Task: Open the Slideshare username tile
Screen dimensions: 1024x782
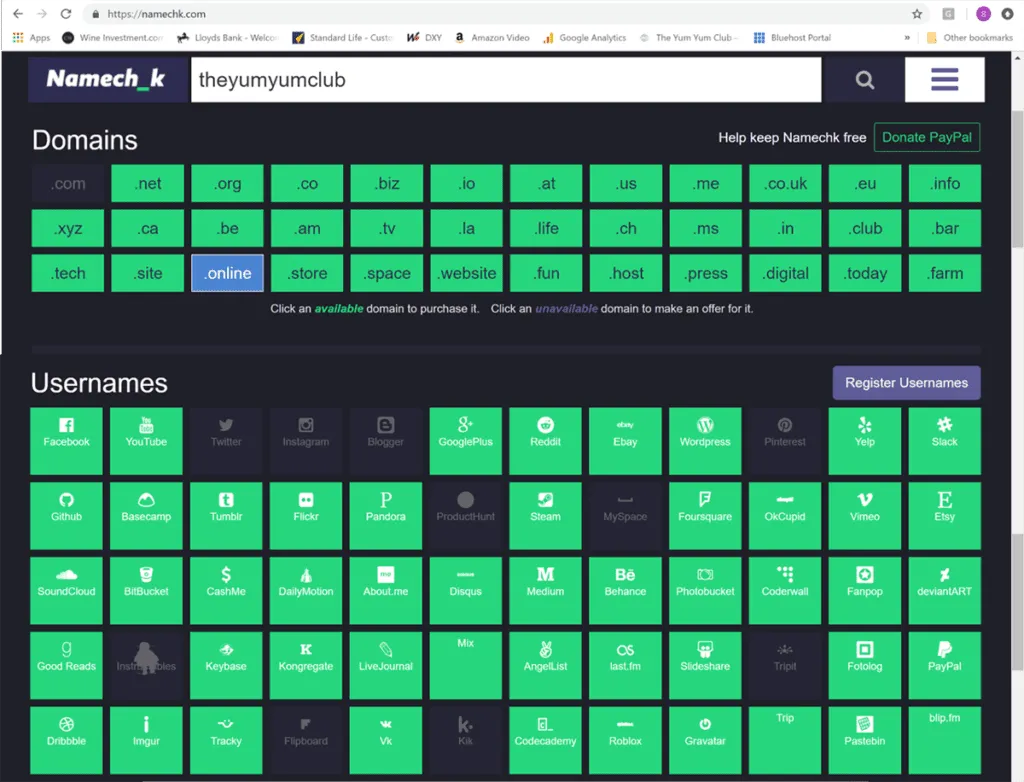Action: (705, 665)
